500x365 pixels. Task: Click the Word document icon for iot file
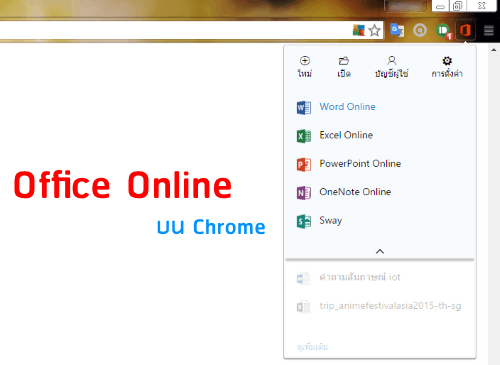pyautogui.click(x=303, y=278)
